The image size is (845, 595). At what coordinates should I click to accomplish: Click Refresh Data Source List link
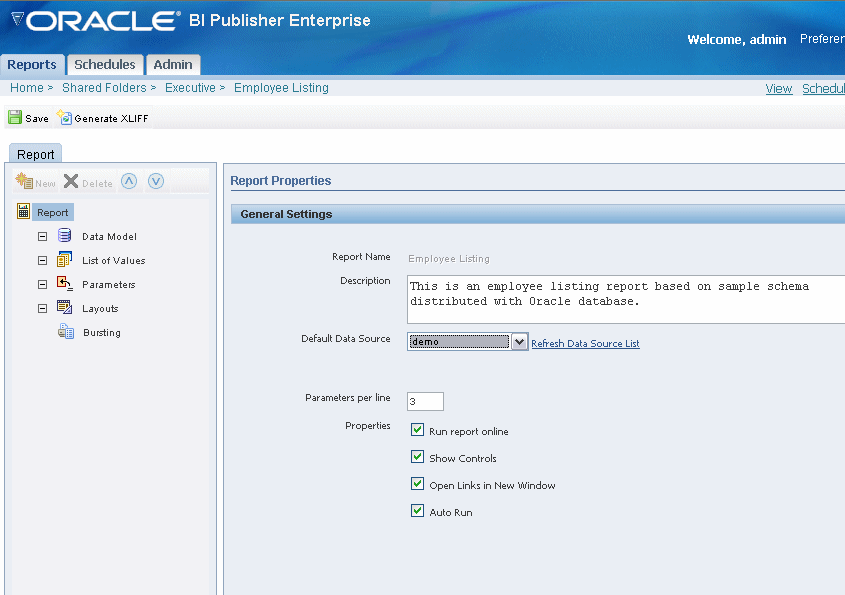585,343
